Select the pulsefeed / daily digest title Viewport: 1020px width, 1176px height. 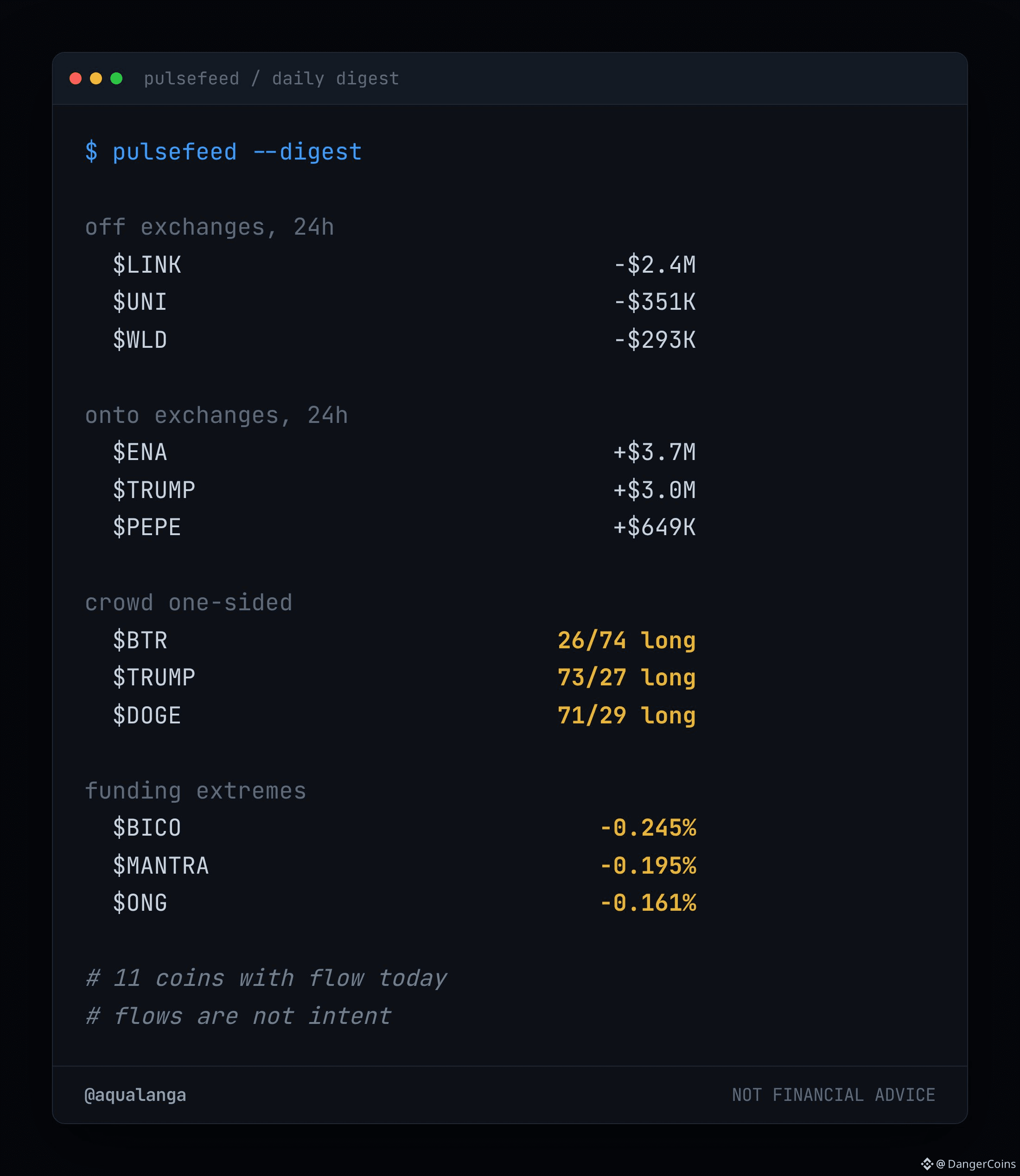point(271,78)
